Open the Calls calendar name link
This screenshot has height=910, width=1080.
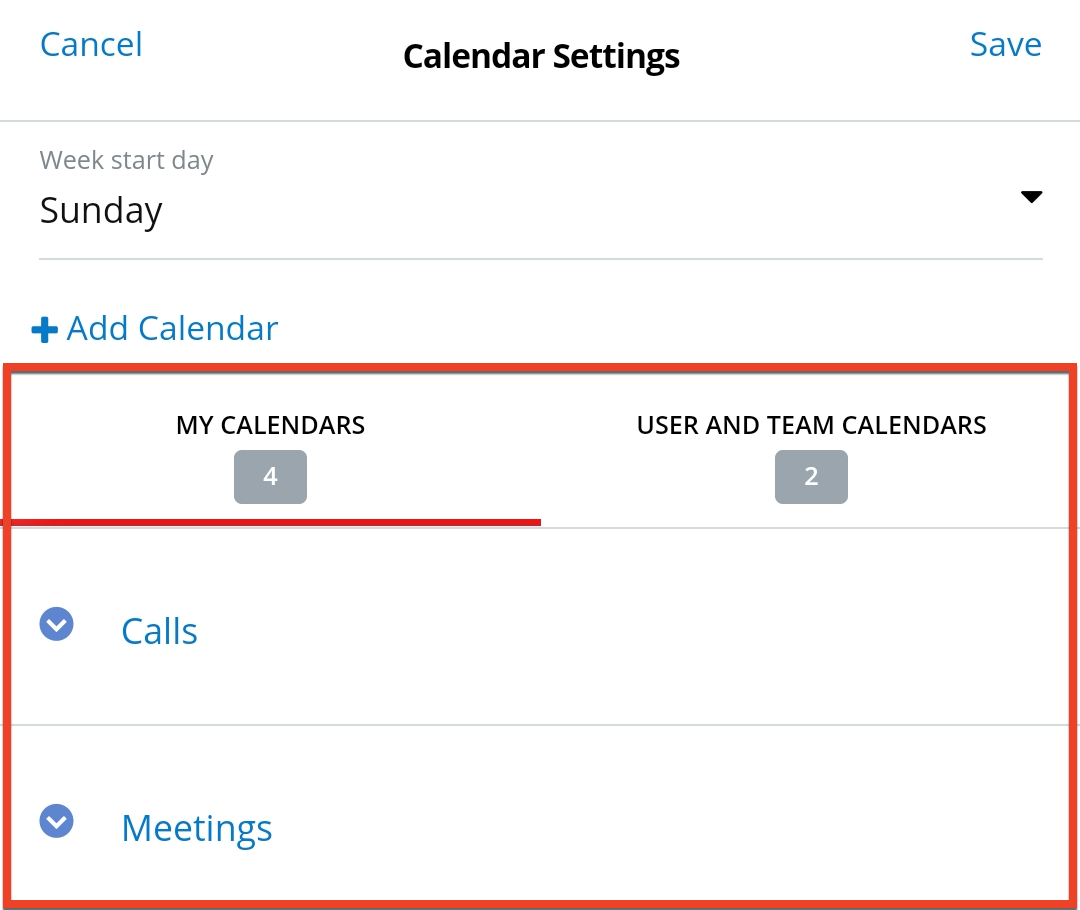[x=159, y=631]
